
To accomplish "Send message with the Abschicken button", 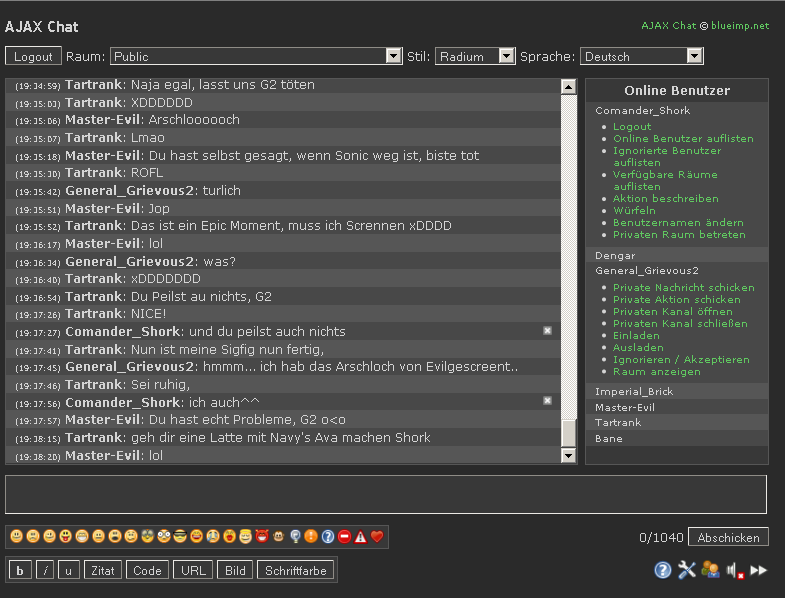I will [728, 537].
